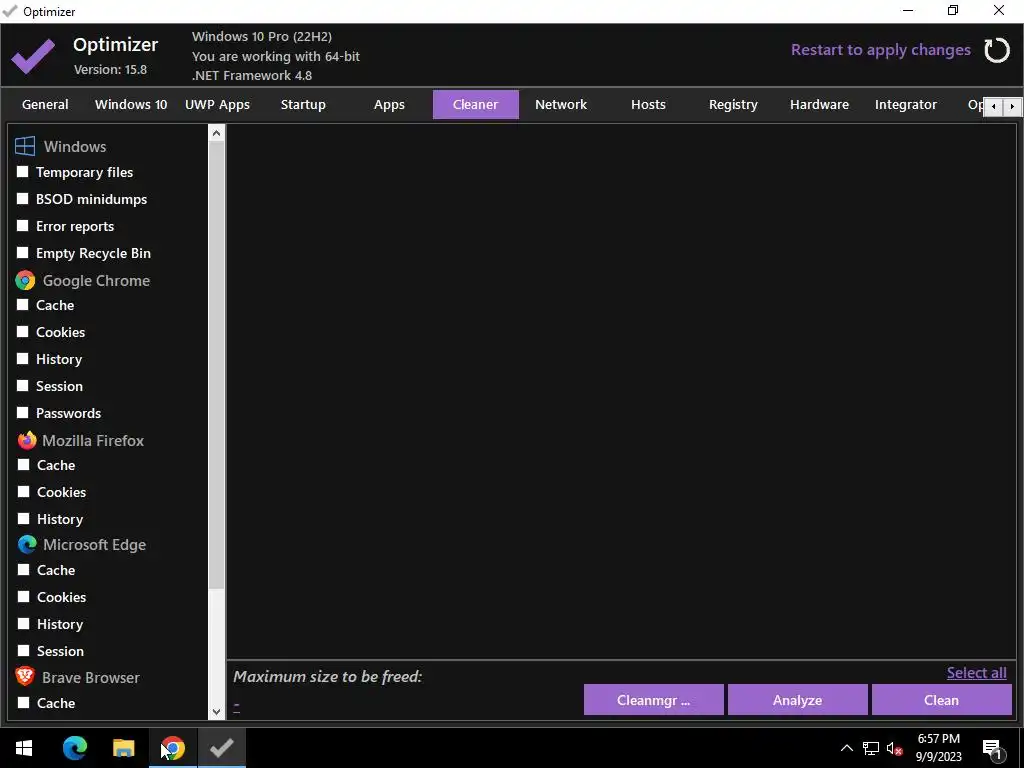
Task: Switch to the Windows 10 tab
Action: [131, 104]
